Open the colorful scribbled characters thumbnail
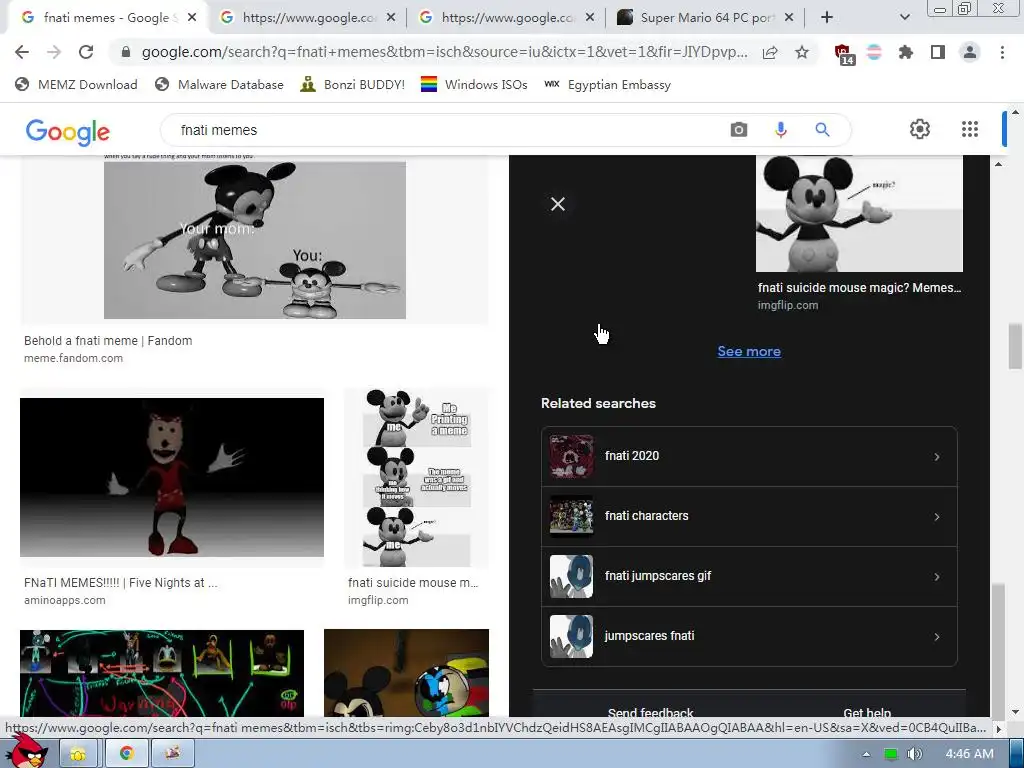 (x=162, y=673)
